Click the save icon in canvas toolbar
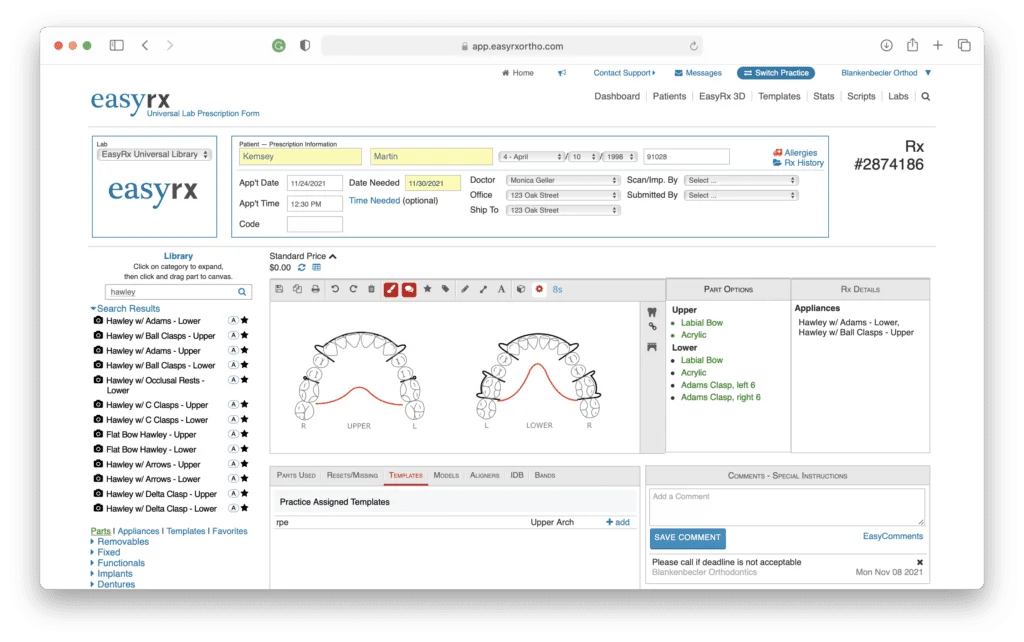 coord(280,289)
